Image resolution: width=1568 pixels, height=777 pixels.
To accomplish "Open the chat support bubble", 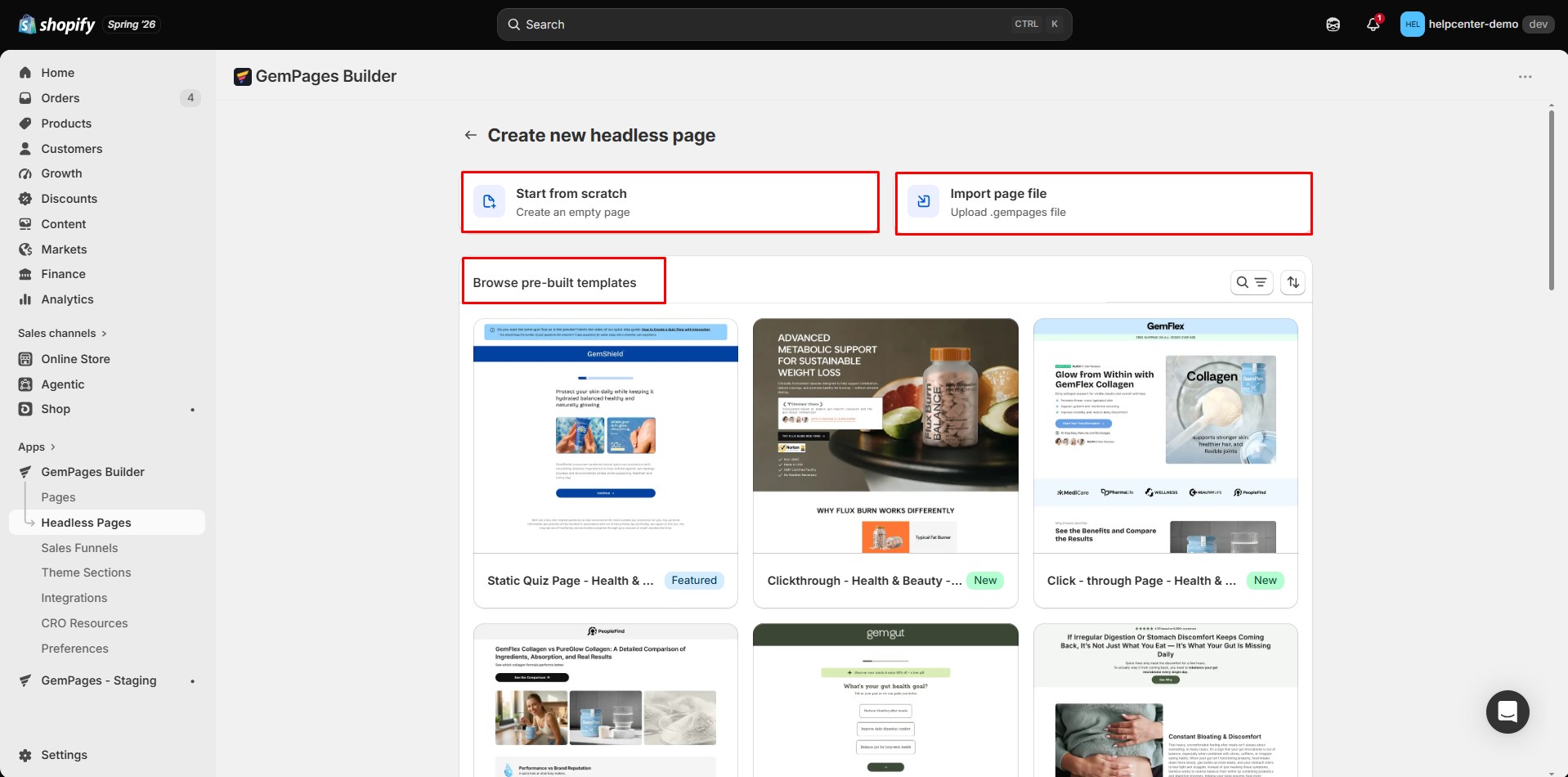I will (1508, 712).
